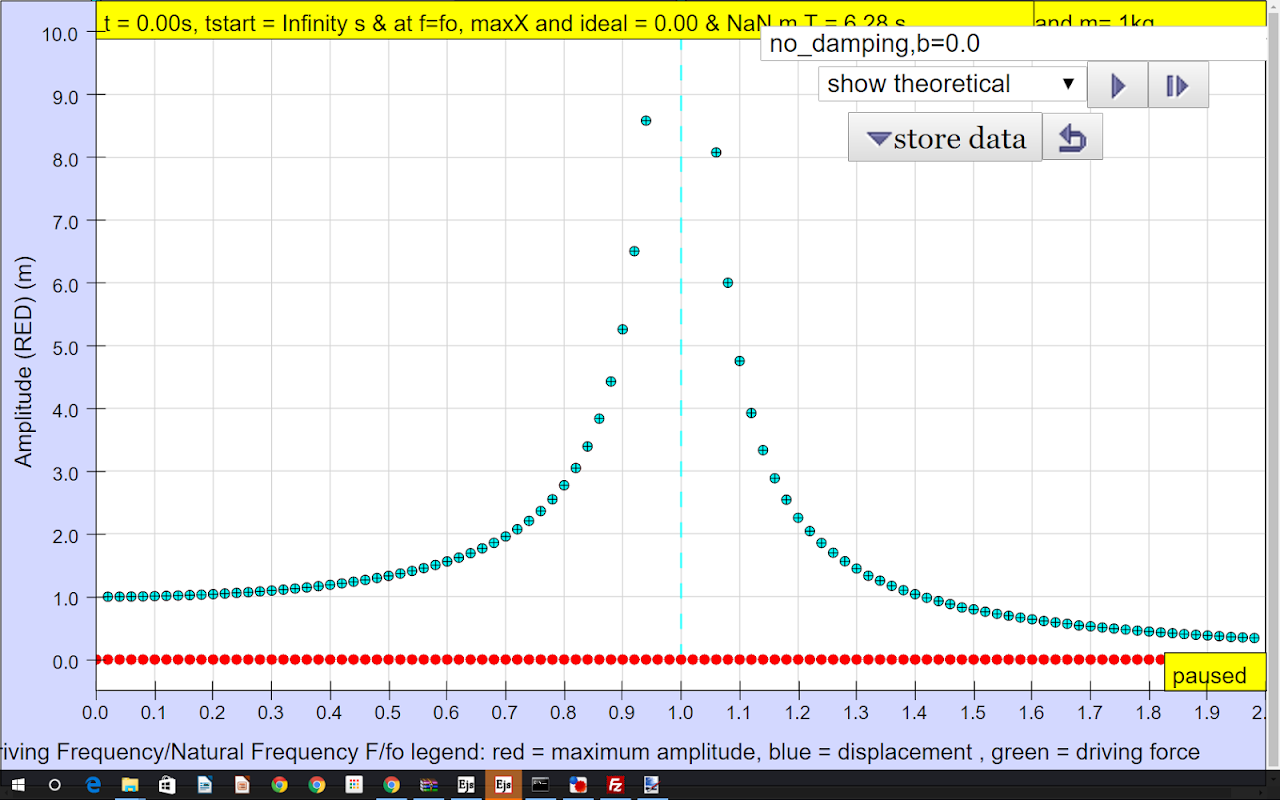
Task: Launch Microsoft Edge from the taskbar
Action: coord(93,785)
